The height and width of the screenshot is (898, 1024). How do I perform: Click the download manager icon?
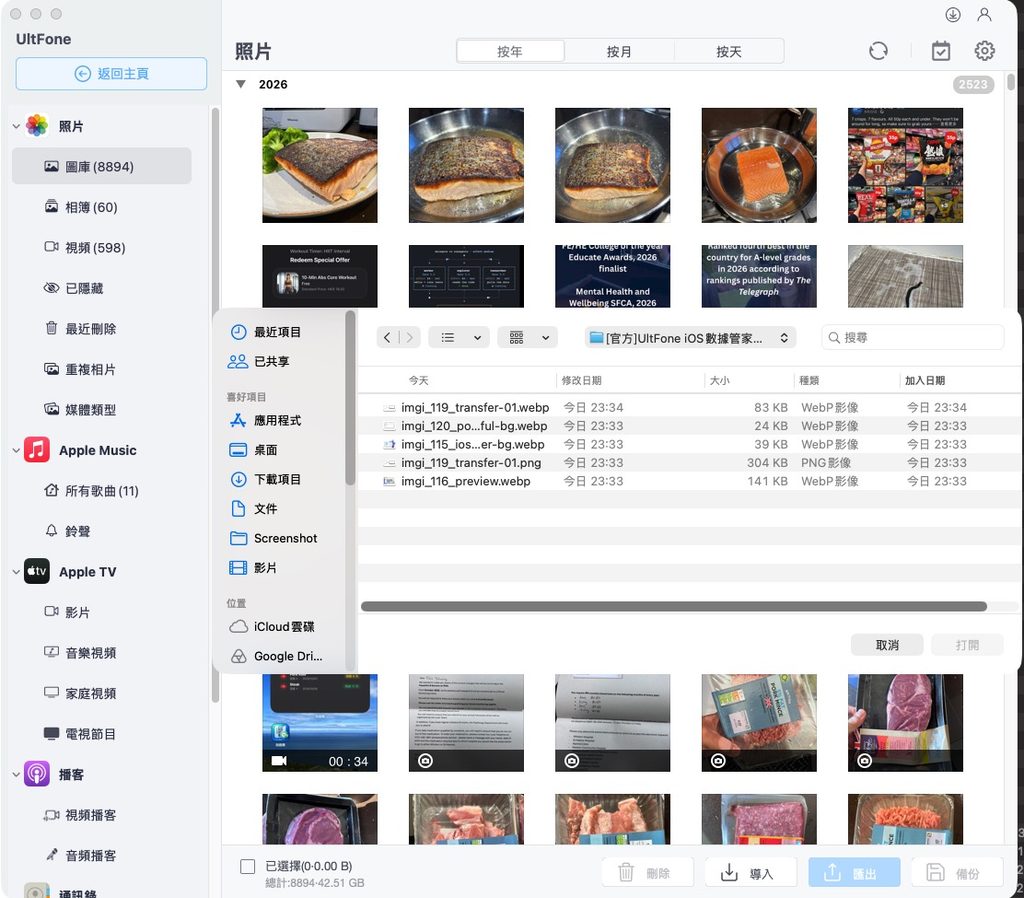tap(953, 14)
